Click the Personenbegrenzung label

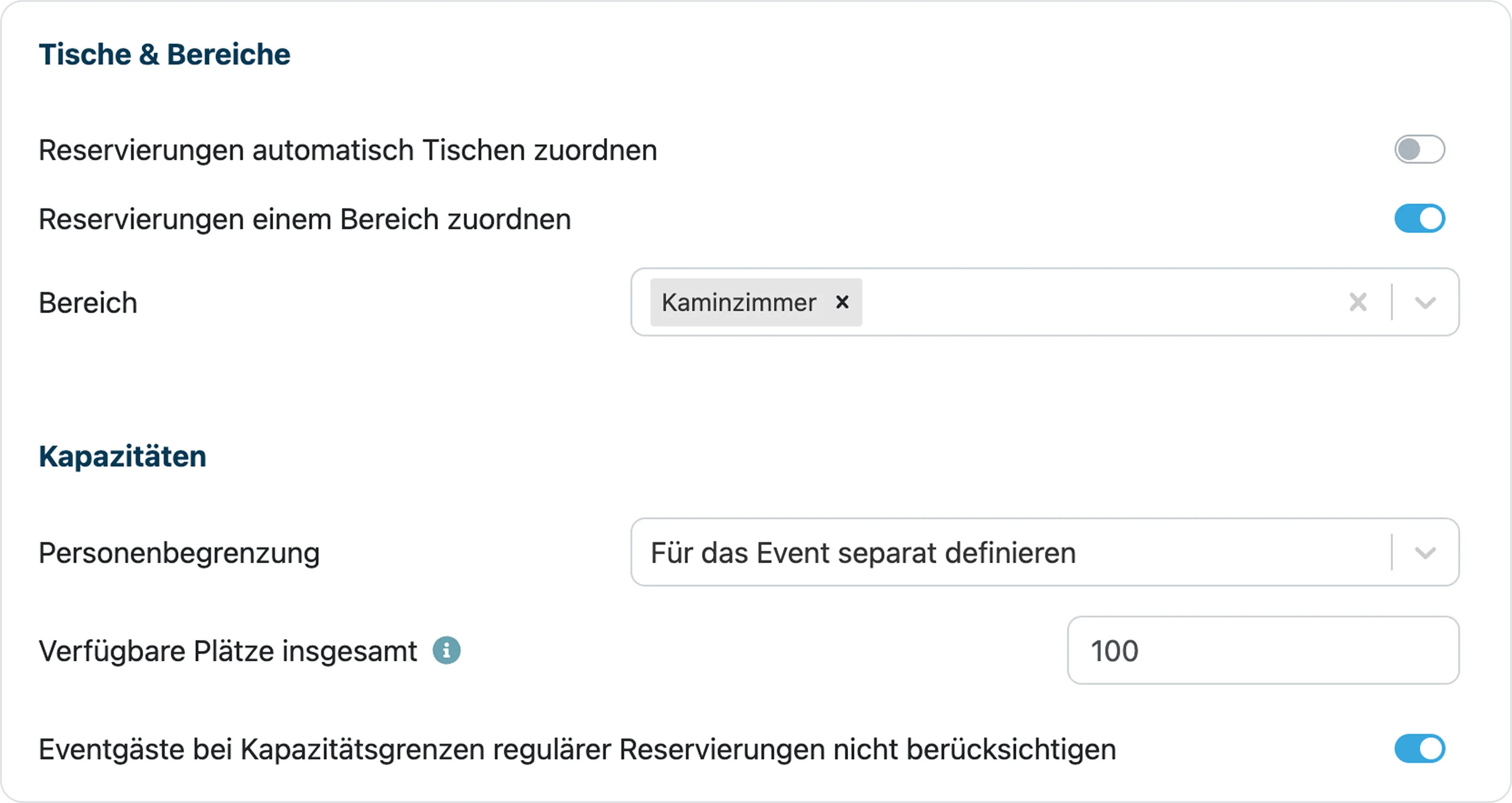(179, 554)
